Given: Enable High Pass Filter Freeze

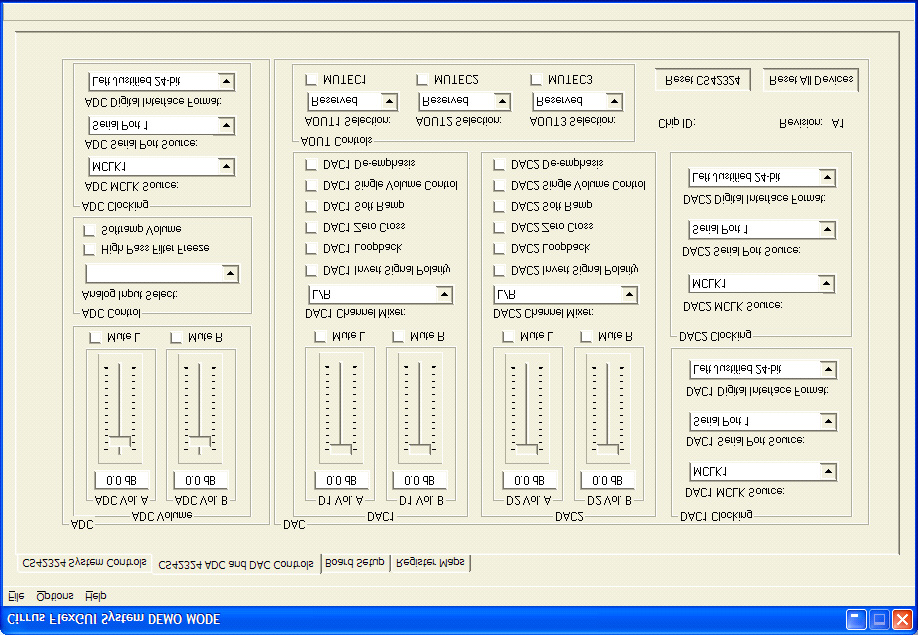Looking at the screenshot, I should (x=88, y=248).
